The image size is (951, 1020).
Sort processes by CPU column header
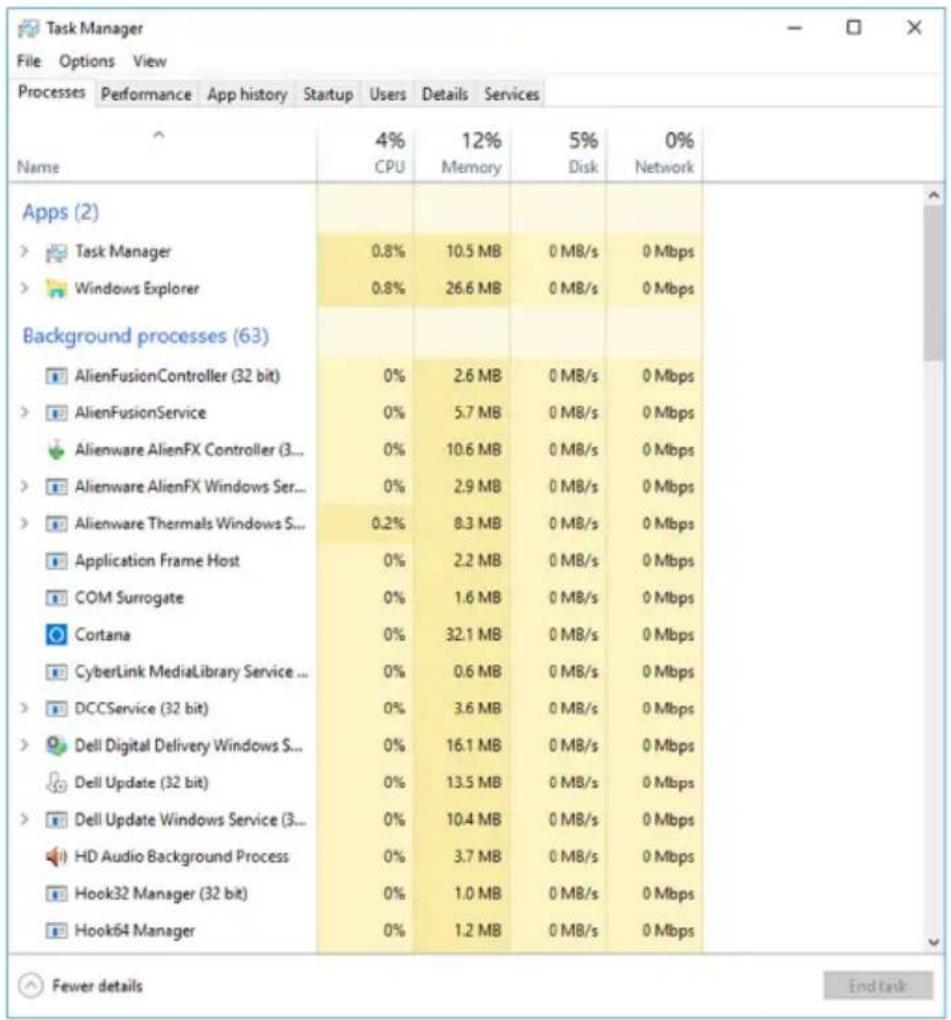pyautogui.click(x=366, y=154)
